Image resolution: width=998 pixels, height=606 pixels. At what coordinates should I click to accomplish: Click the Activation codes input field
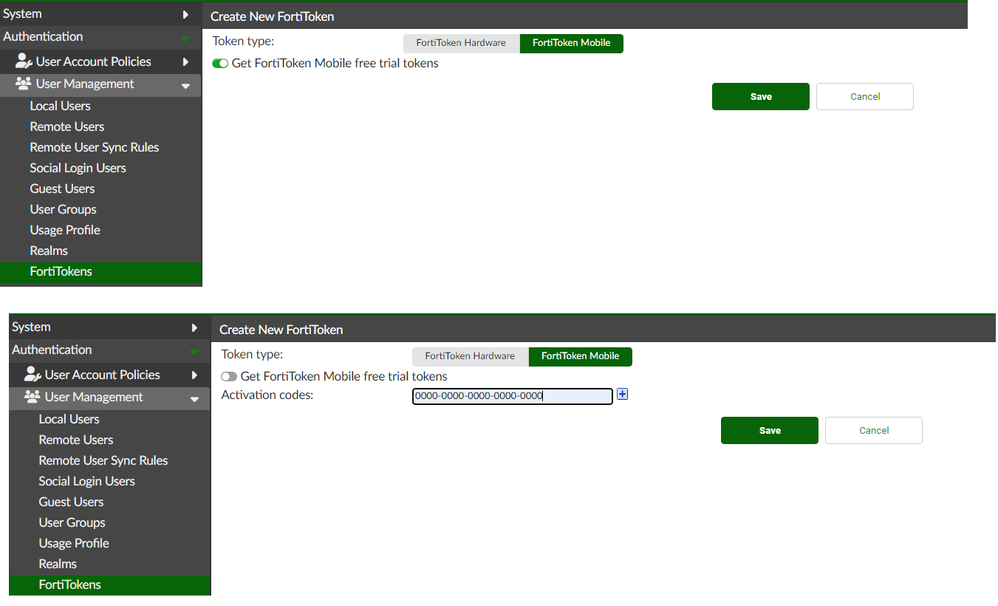[x=512, y=396]
